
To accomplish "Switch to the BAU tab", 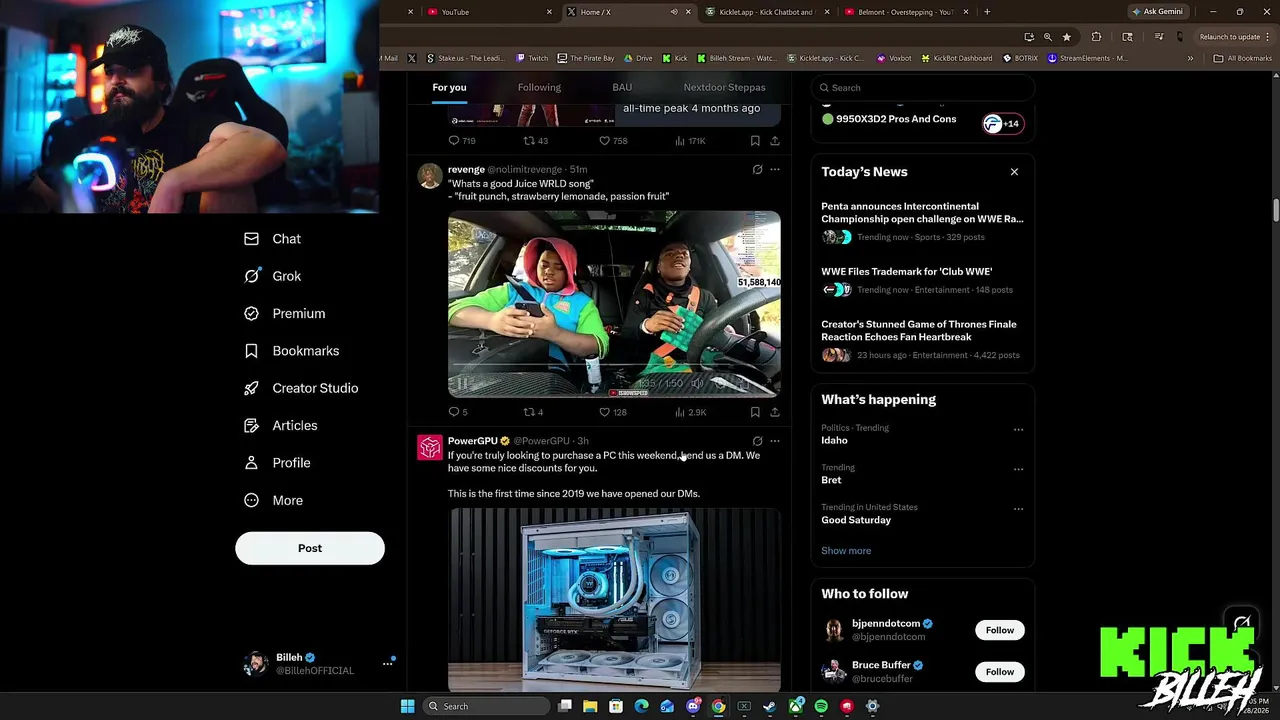I will 622,87.
